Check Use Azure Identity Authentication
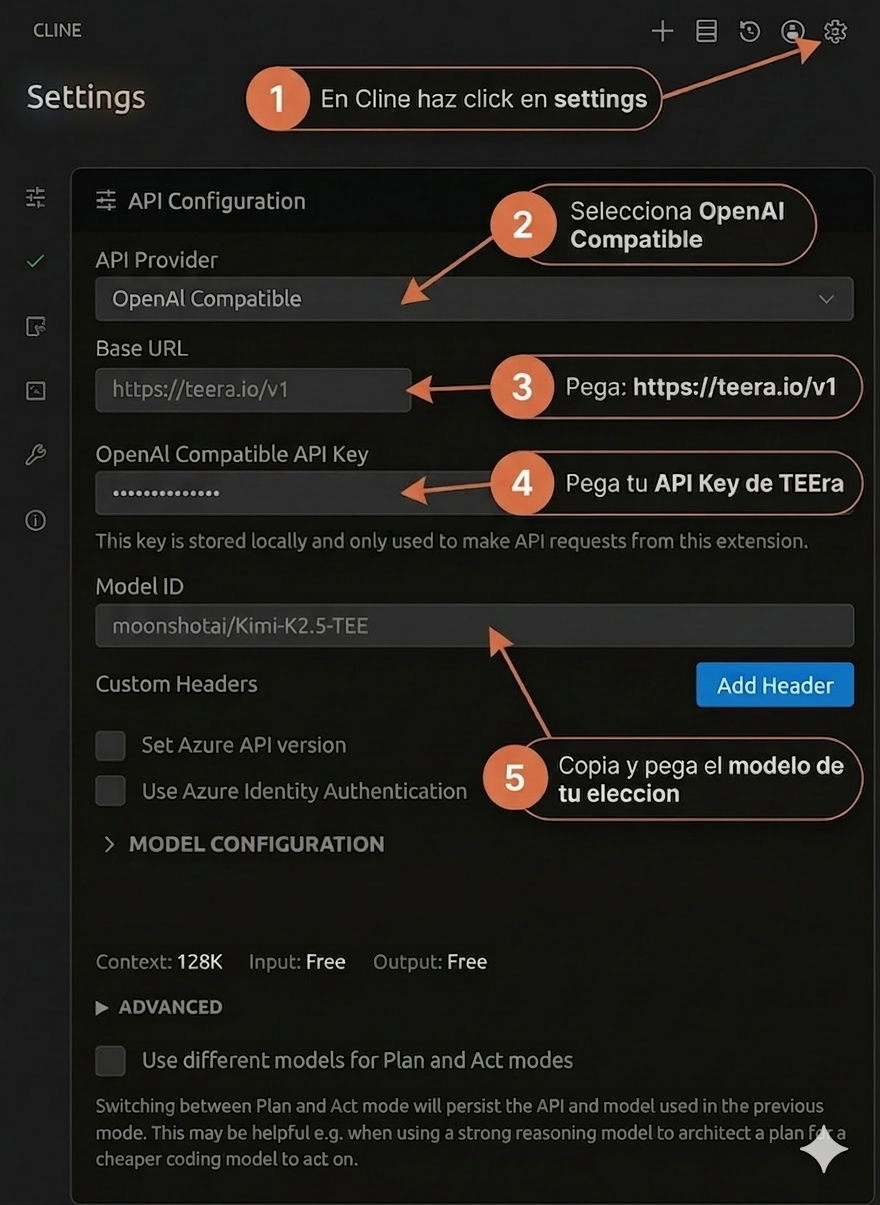The image size is (880, 1205). pos(110,790)
